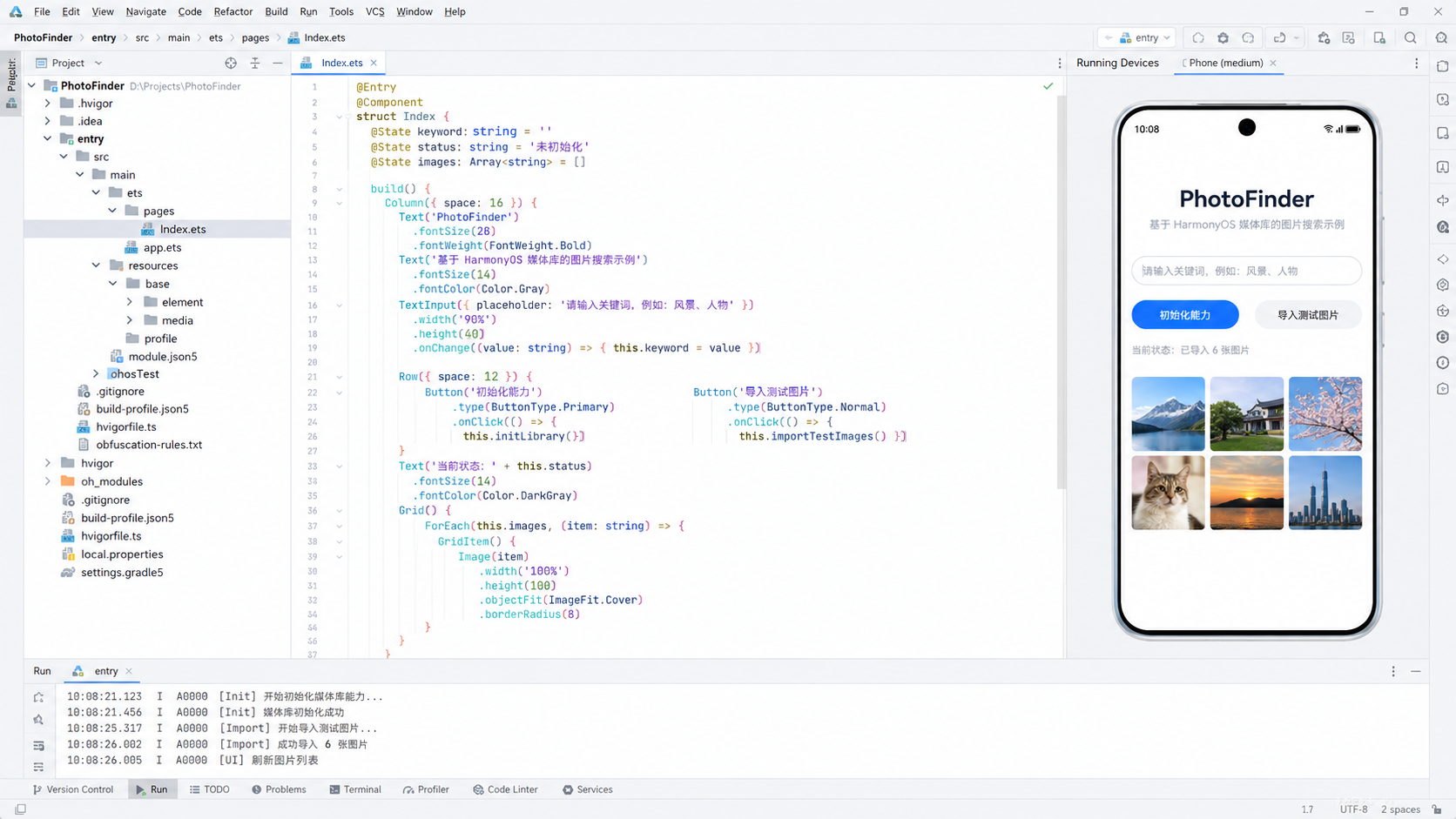Screen dimensions: 1456x819
Task: Tap the 初始化能力 button on phone
Action: (x=1185, y=315)
